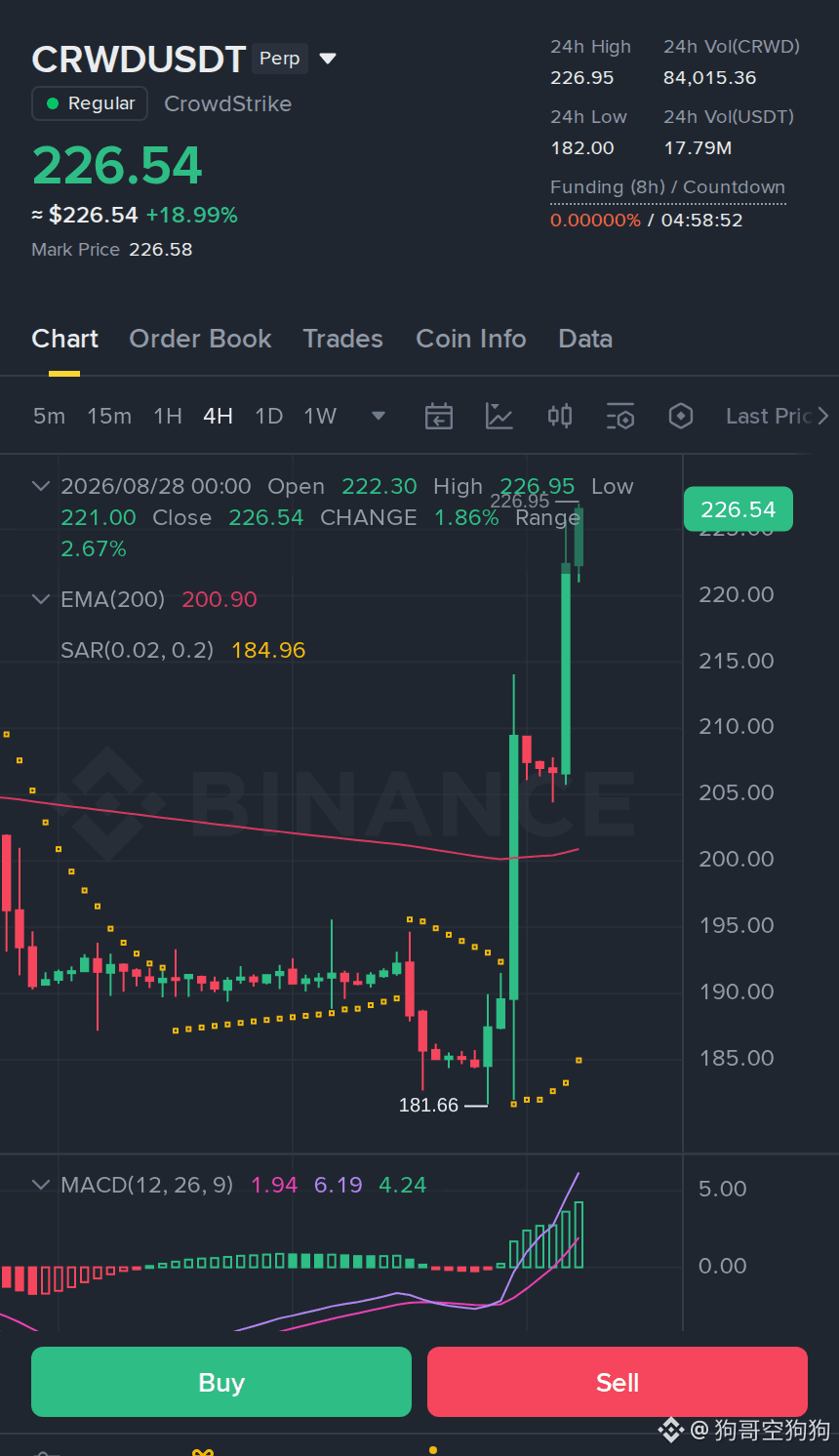Screen dimensions: 839x1456
Task: Tap the Sell button
Action: click(x=618, y=1382)
